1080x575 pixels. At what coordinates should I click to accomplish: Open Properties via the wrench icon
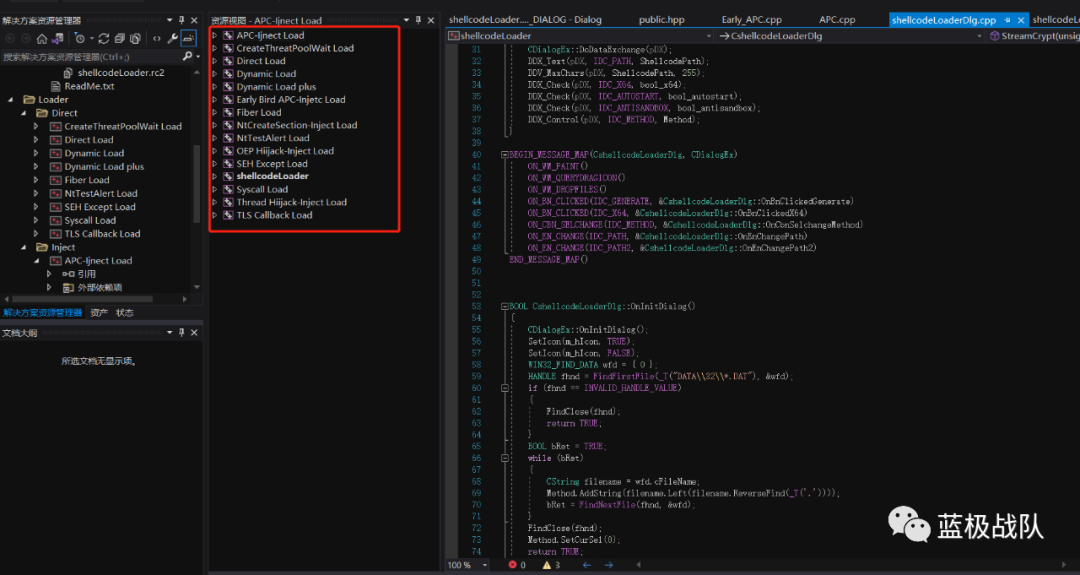point(172,39)
